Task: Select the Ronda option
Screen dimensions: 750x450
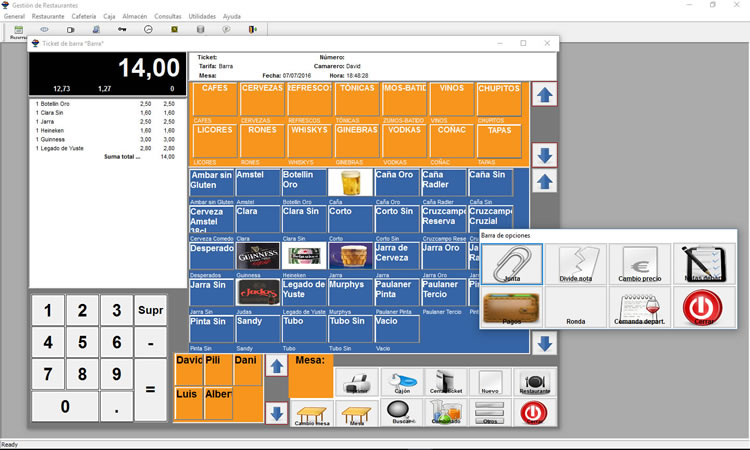Action: tap(576, 307)
